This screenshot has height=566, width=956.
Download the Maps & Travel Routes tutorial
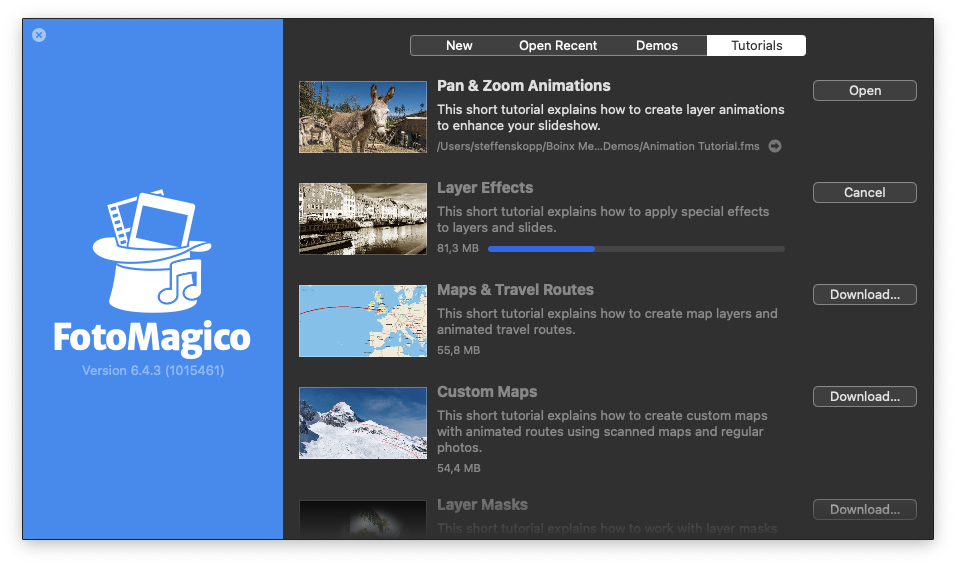[x=865, y=295]
